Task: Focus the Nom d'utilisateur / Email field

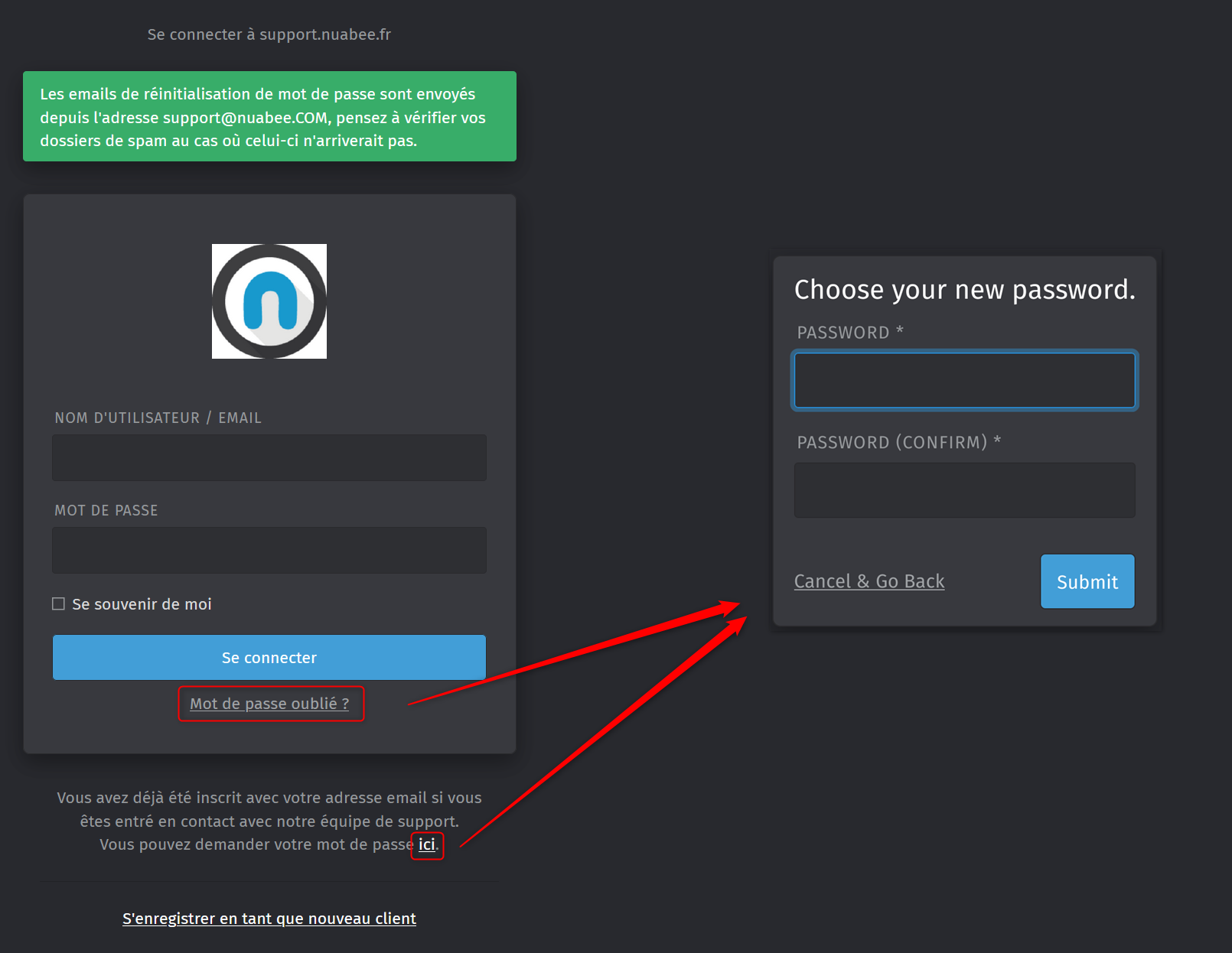Action: [269, 458]
